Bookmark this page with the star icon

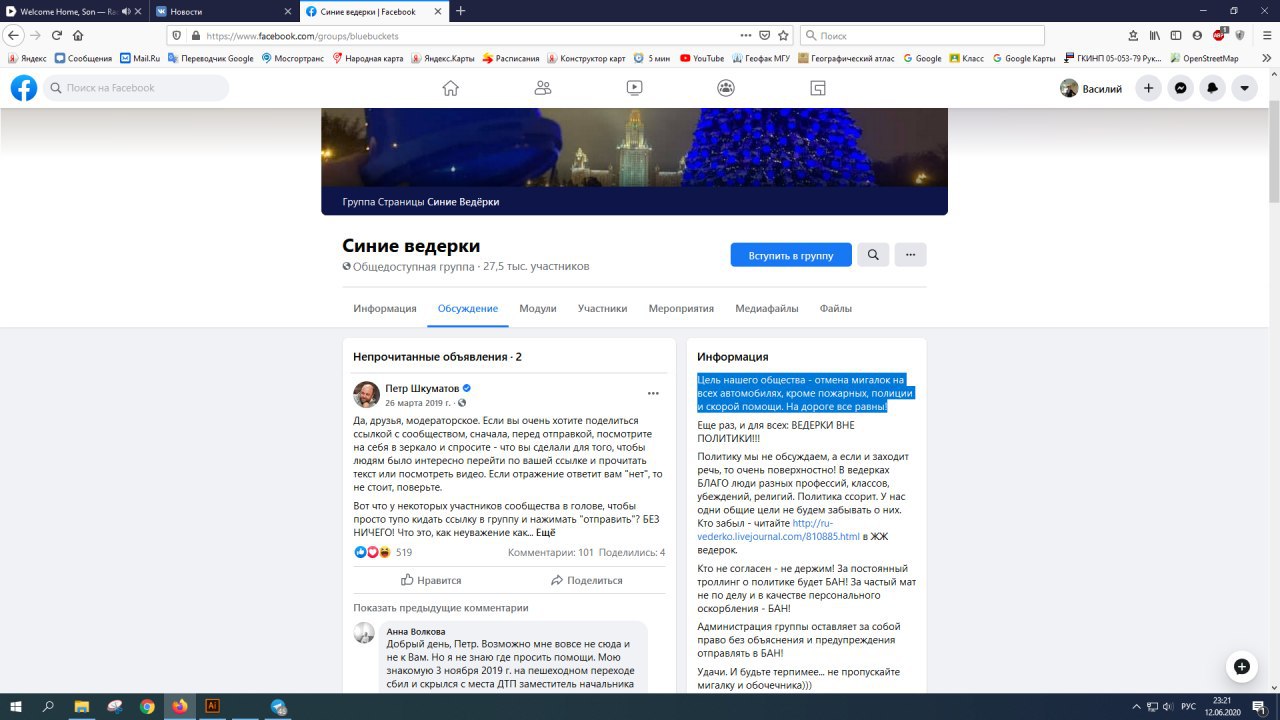pyautogui.click(x=783, y=35)
